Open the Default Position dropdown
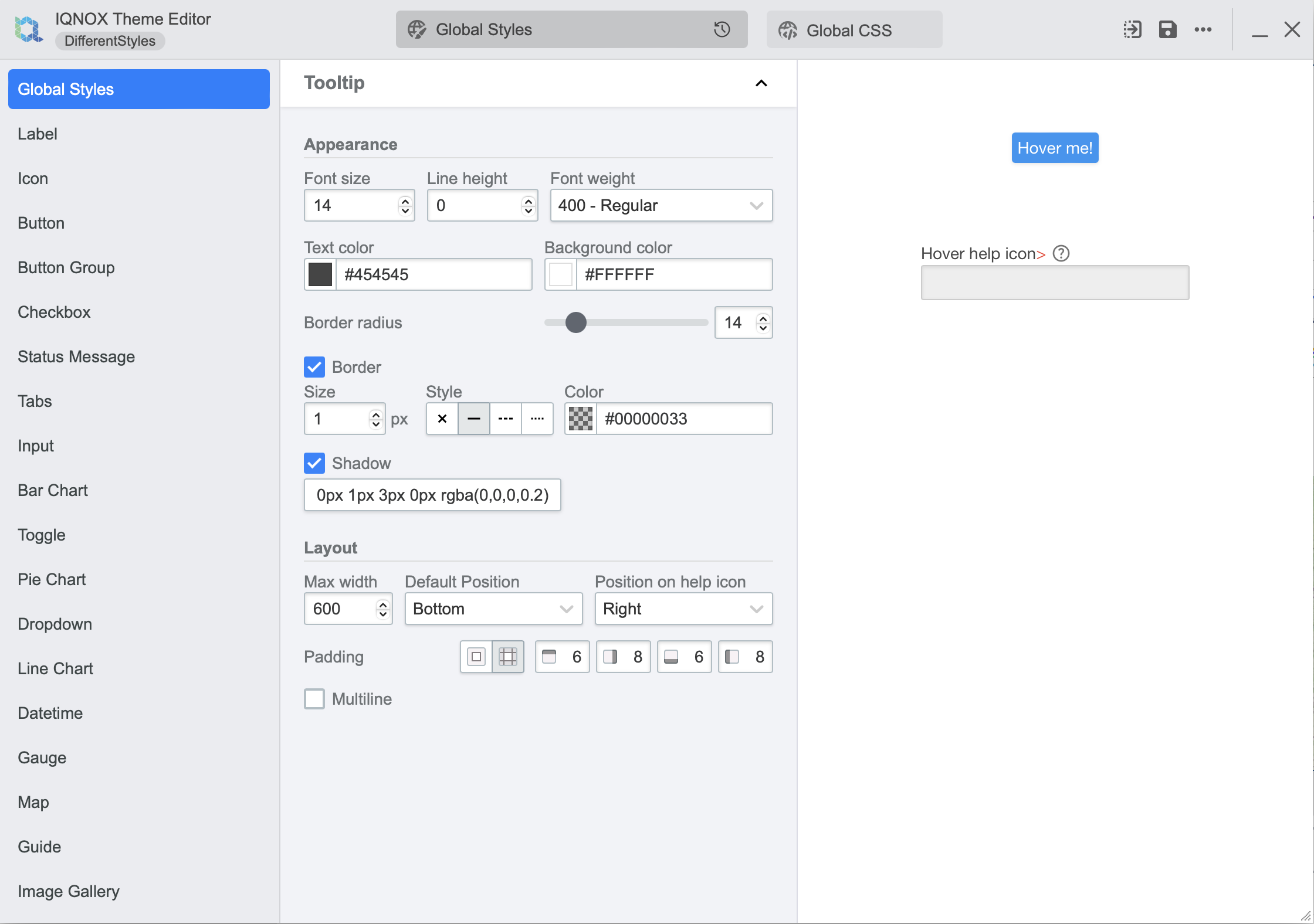The height and width of the screenshot is (924, 1314). tap(493, 609)
